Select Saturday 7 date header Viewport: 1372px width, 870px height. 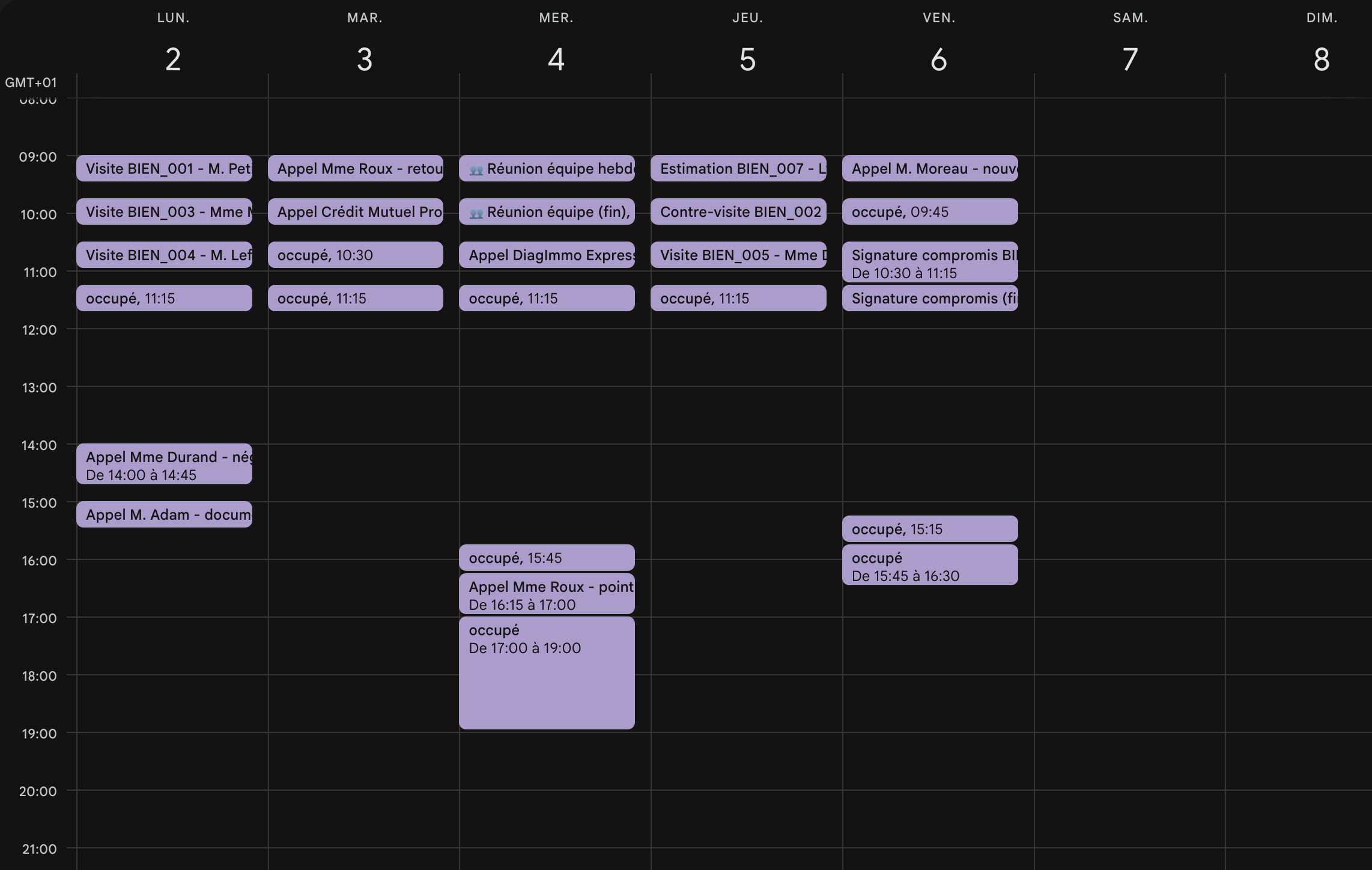pos(1130,59)
